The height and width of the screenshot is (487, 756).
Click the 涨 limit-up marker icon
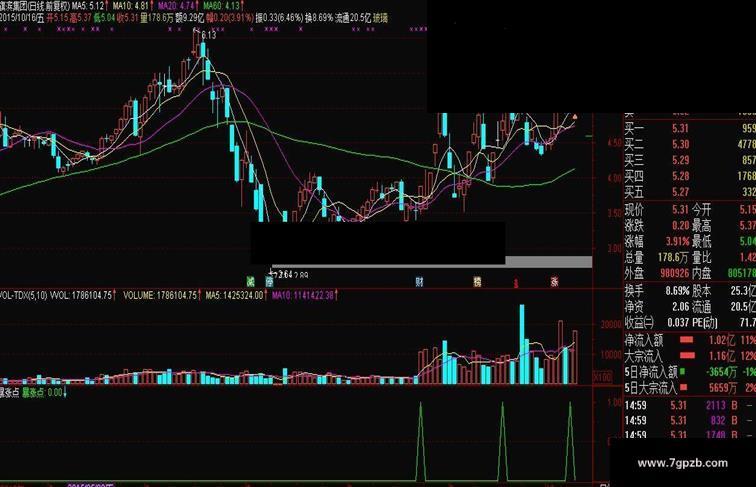pyautogui.click(x=554, y=282)
